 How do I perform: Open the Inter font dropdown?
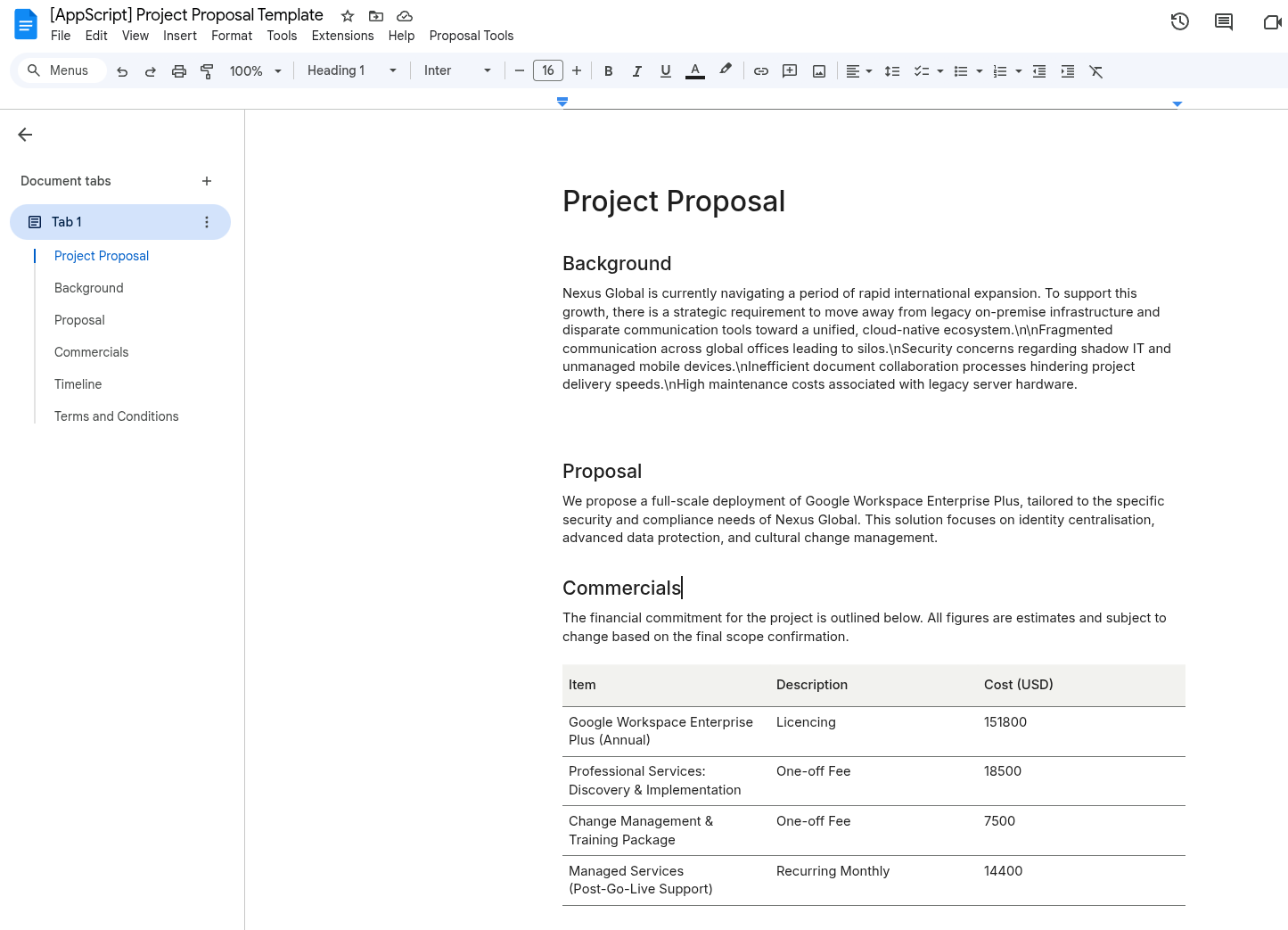[457, 70]
